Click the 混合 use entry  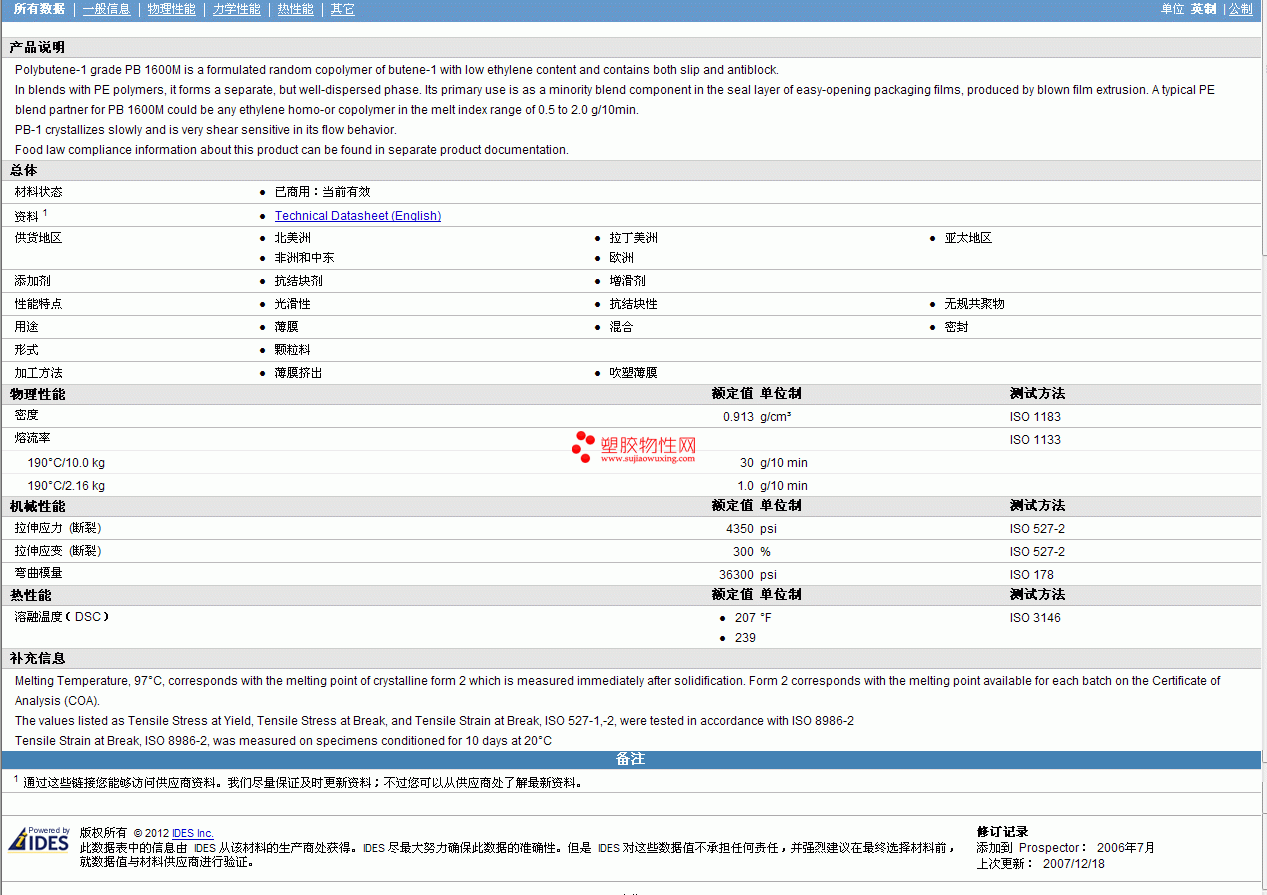point(622,327)
